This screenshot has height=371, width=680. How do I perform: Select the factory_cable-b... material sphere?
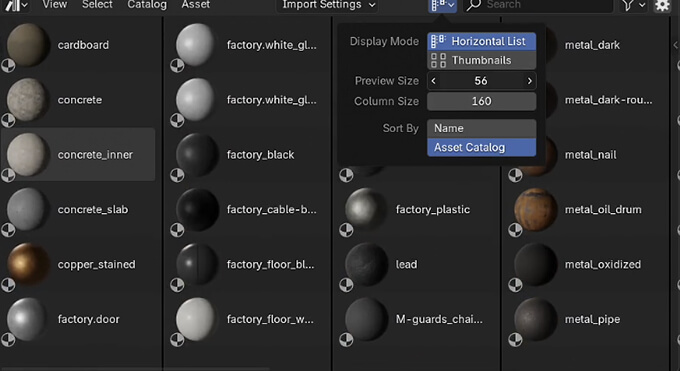[197, 210]
